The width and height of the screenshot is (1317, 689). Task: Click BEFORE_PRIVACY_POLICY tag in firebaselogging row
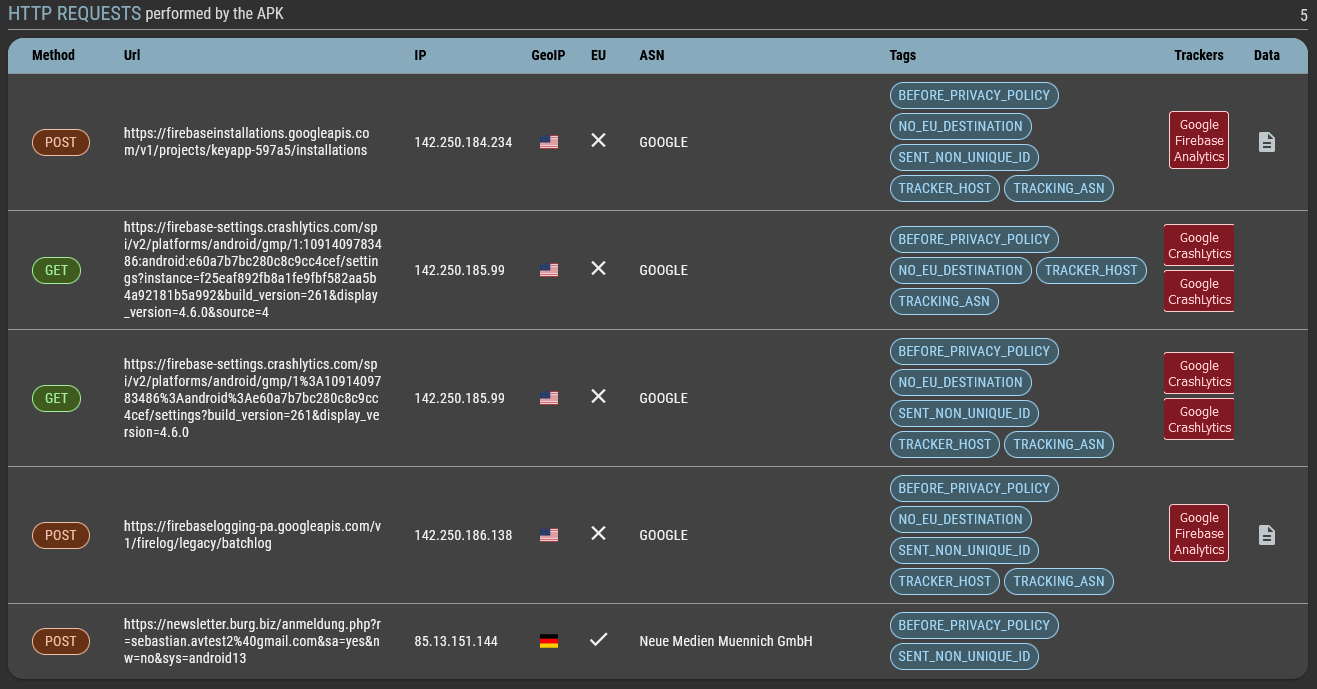(974, 489)
